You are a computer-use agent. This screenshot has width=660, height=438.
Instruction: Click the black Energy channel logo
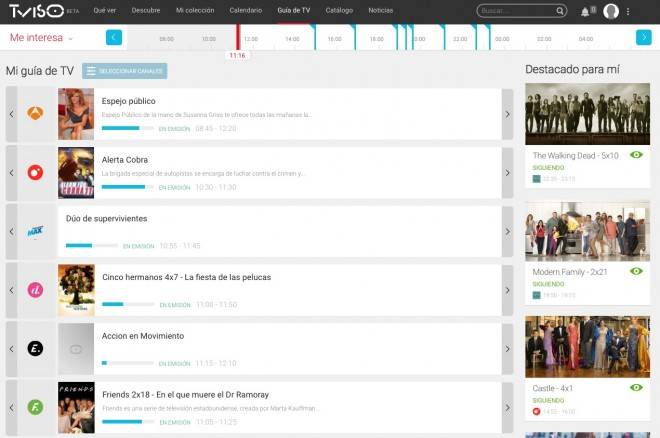[x=35, y=348]
